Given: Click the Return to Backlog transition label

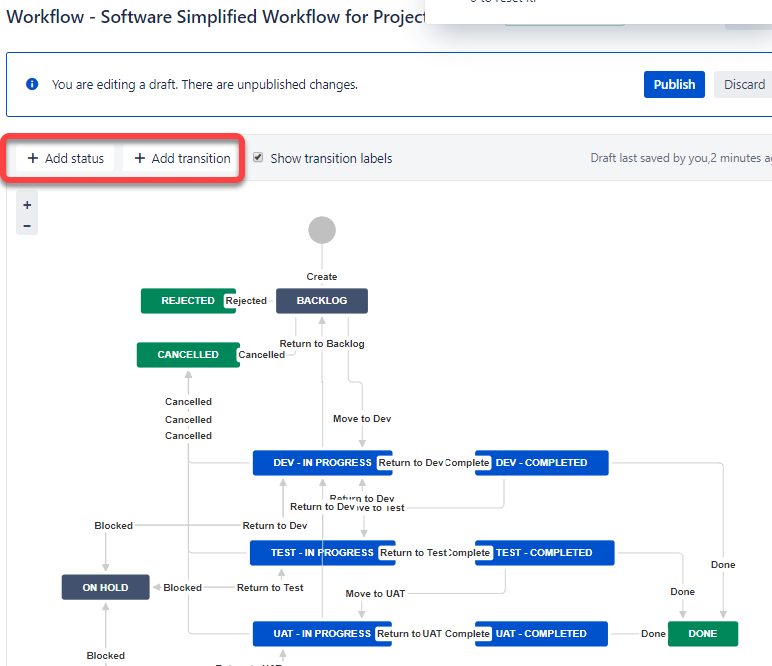Looking at the screenshot, I should (322, 344).
